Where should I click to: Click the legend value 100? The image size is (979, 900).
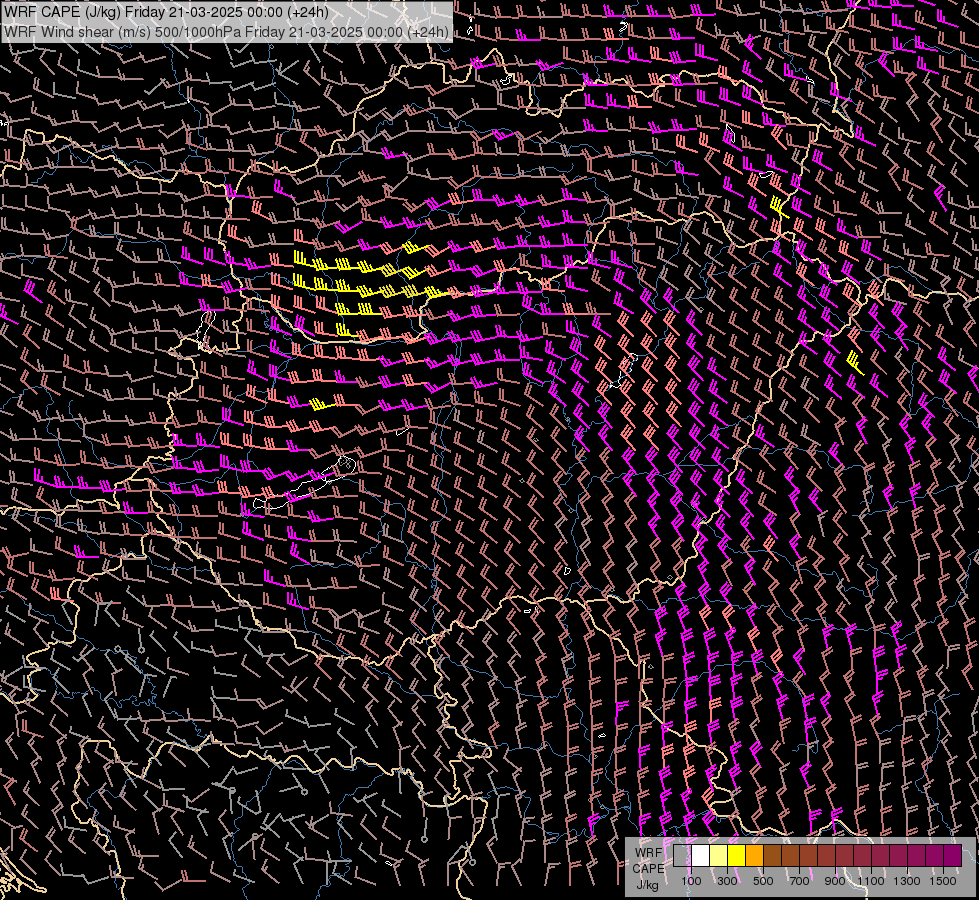point(691,881)
